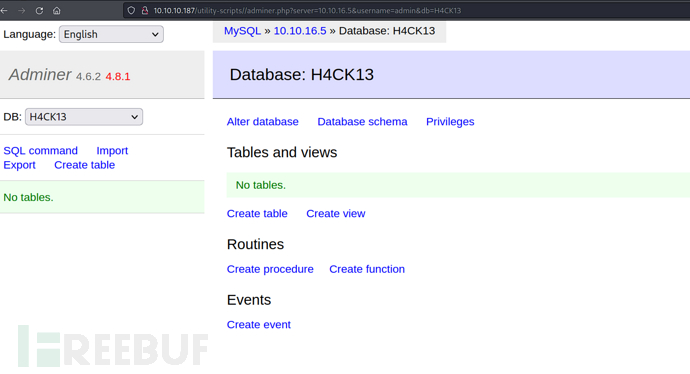Click the Tables and views heading

(282, 153)
